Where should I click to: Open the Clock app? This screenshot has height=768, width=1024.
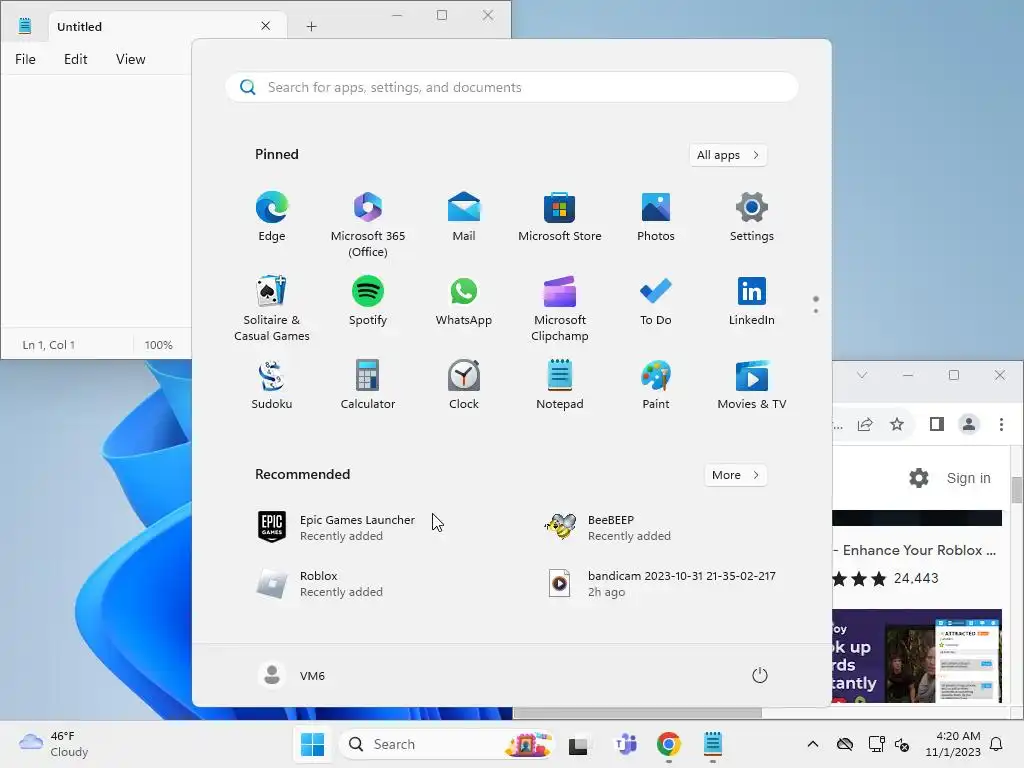point(464,385)
